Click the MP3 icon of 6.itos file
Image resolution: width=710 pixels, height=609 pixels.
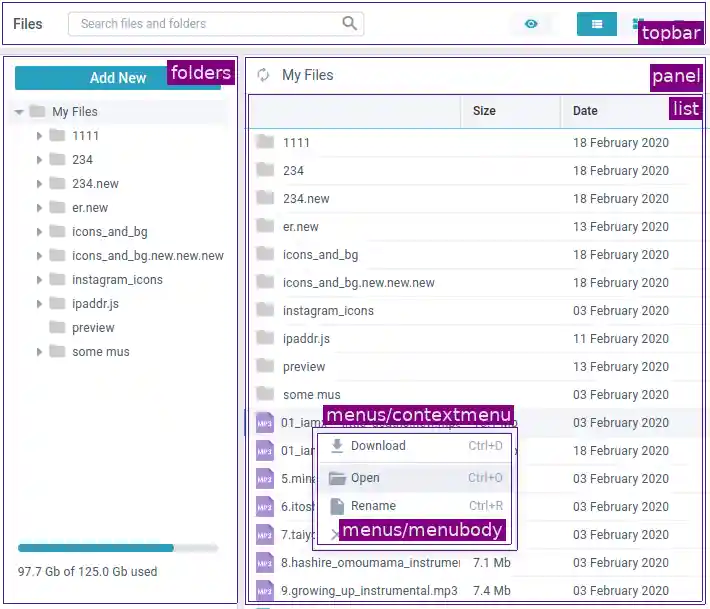[x=264, y=507]
